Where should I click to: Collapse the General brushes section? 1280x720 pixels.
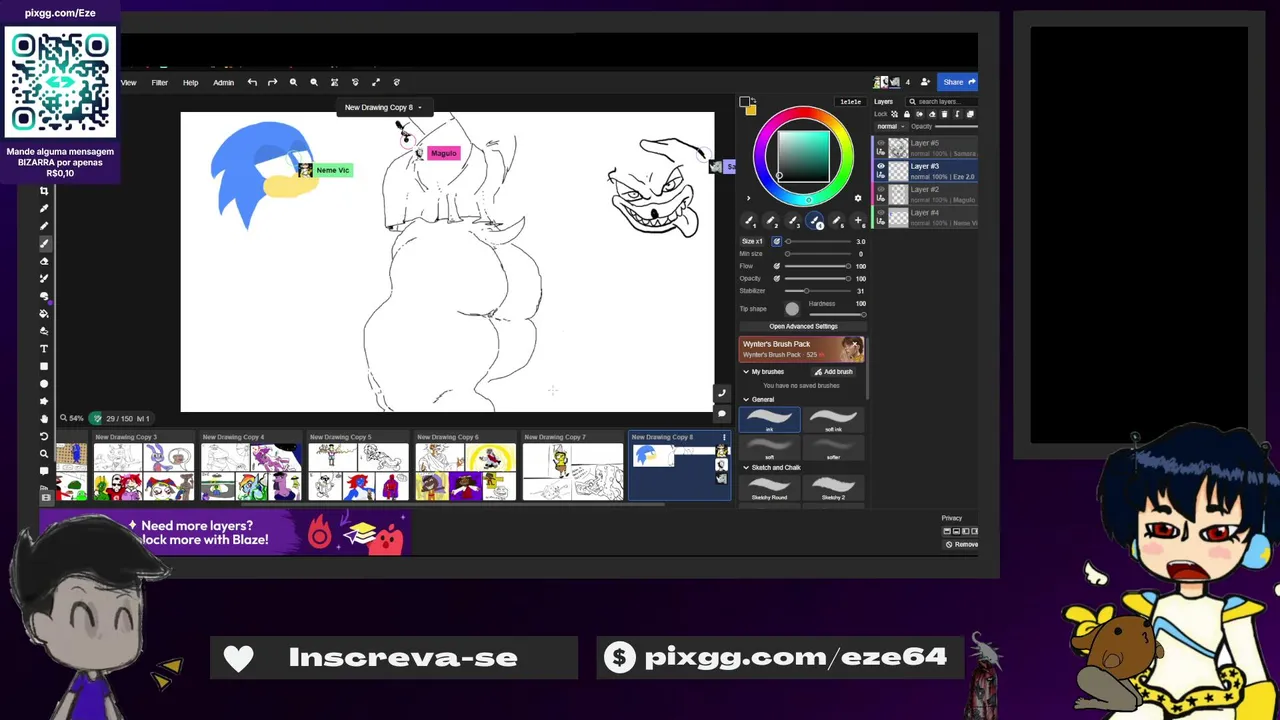pos(746,399)
